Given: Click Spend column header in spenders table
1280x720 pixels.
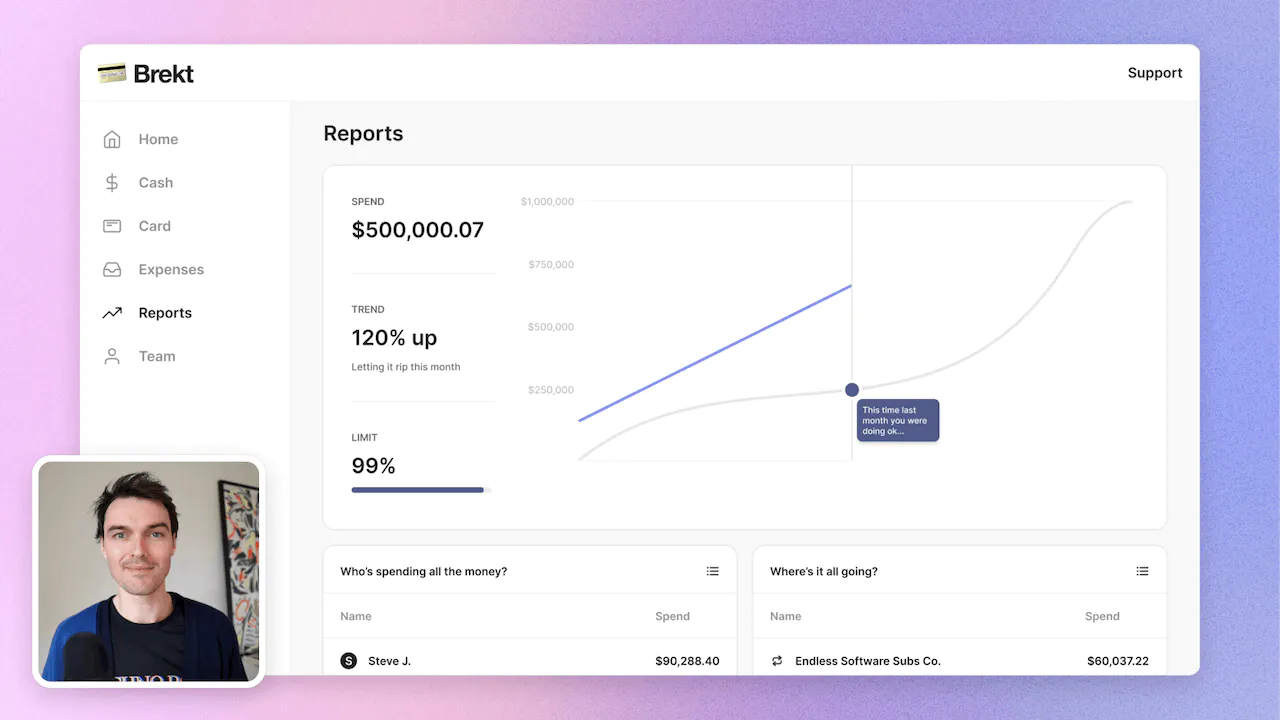Looking at the screenshot, I should [x=672, y=616].
